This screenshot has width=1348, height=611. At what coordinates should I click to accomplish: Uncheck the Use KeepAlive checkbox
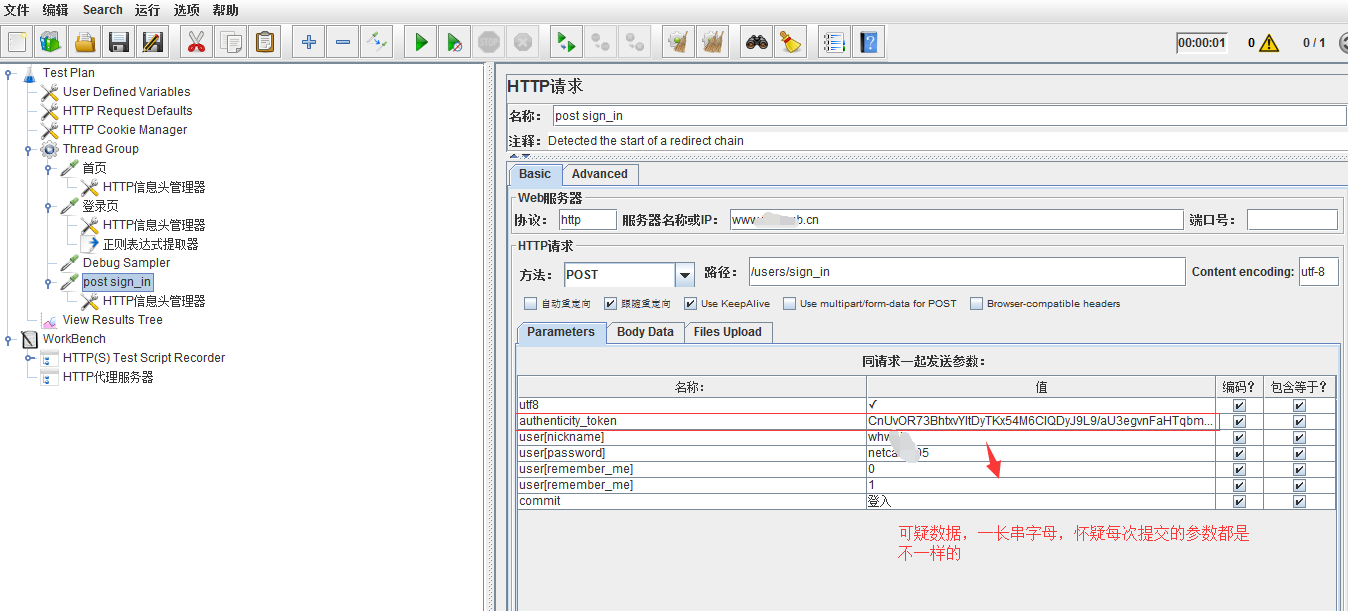pos(690,304)
